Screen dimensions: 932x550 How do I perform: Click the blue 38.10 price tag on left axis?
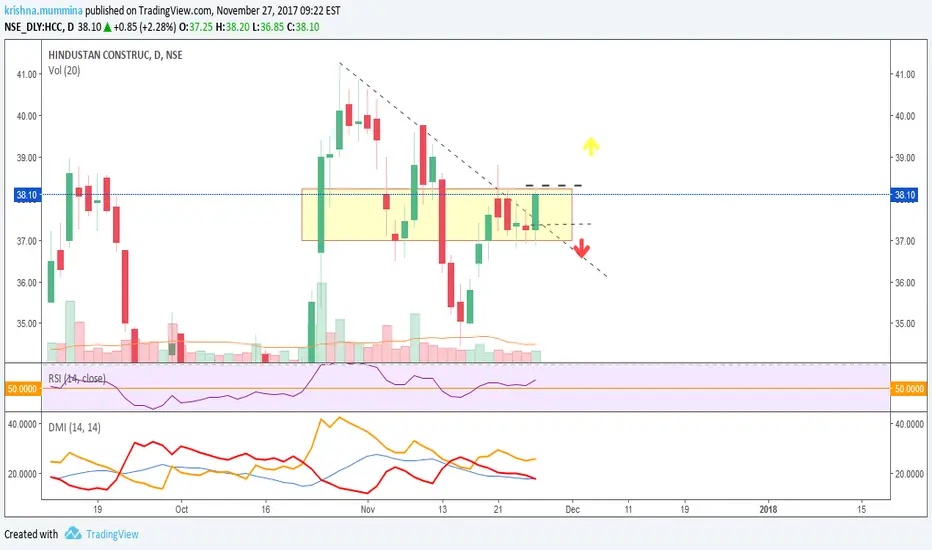[26, 194]
